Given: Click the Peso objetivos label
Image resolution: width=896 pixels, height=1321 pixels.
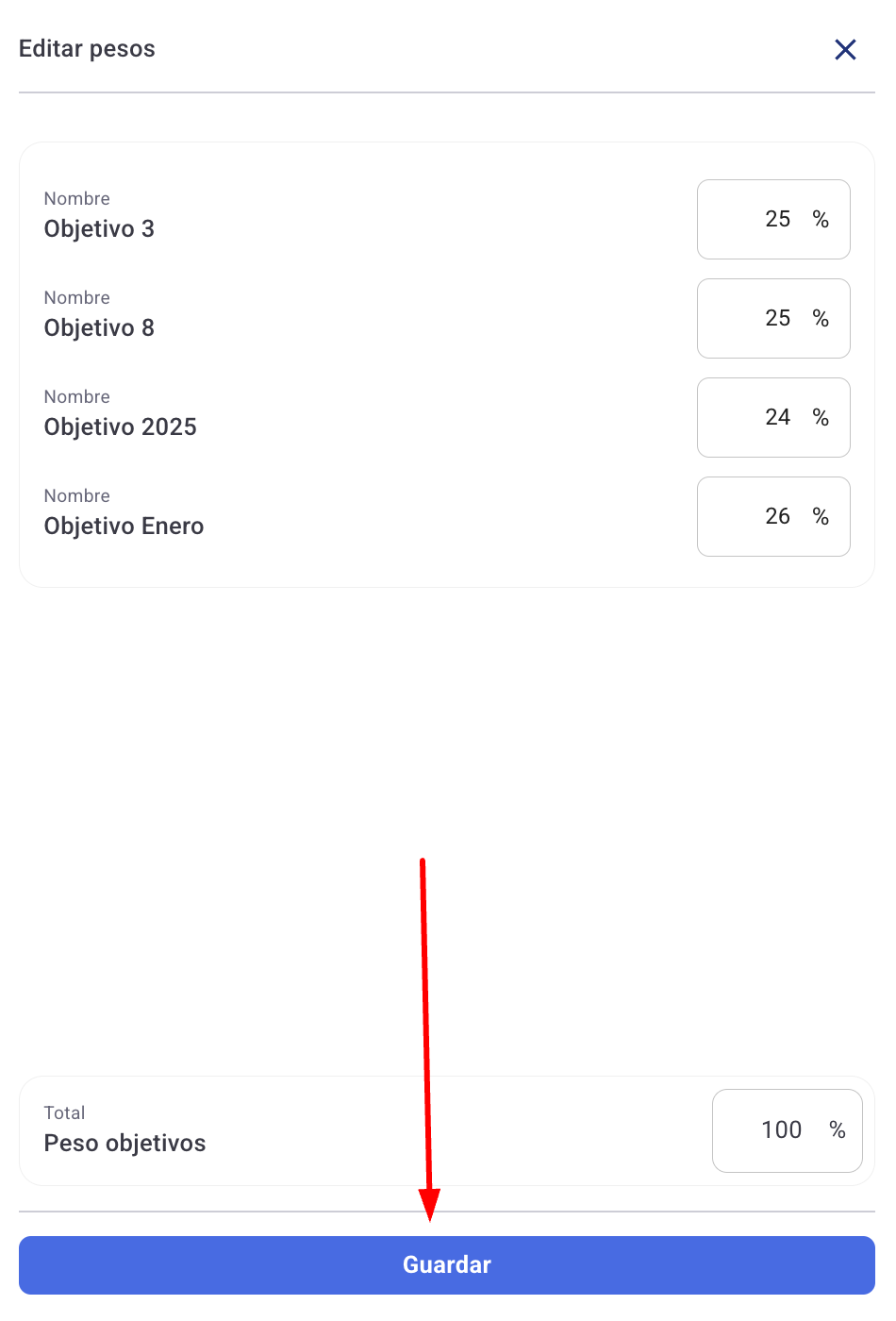Looking at the screenshot, I should (124, 1144).
